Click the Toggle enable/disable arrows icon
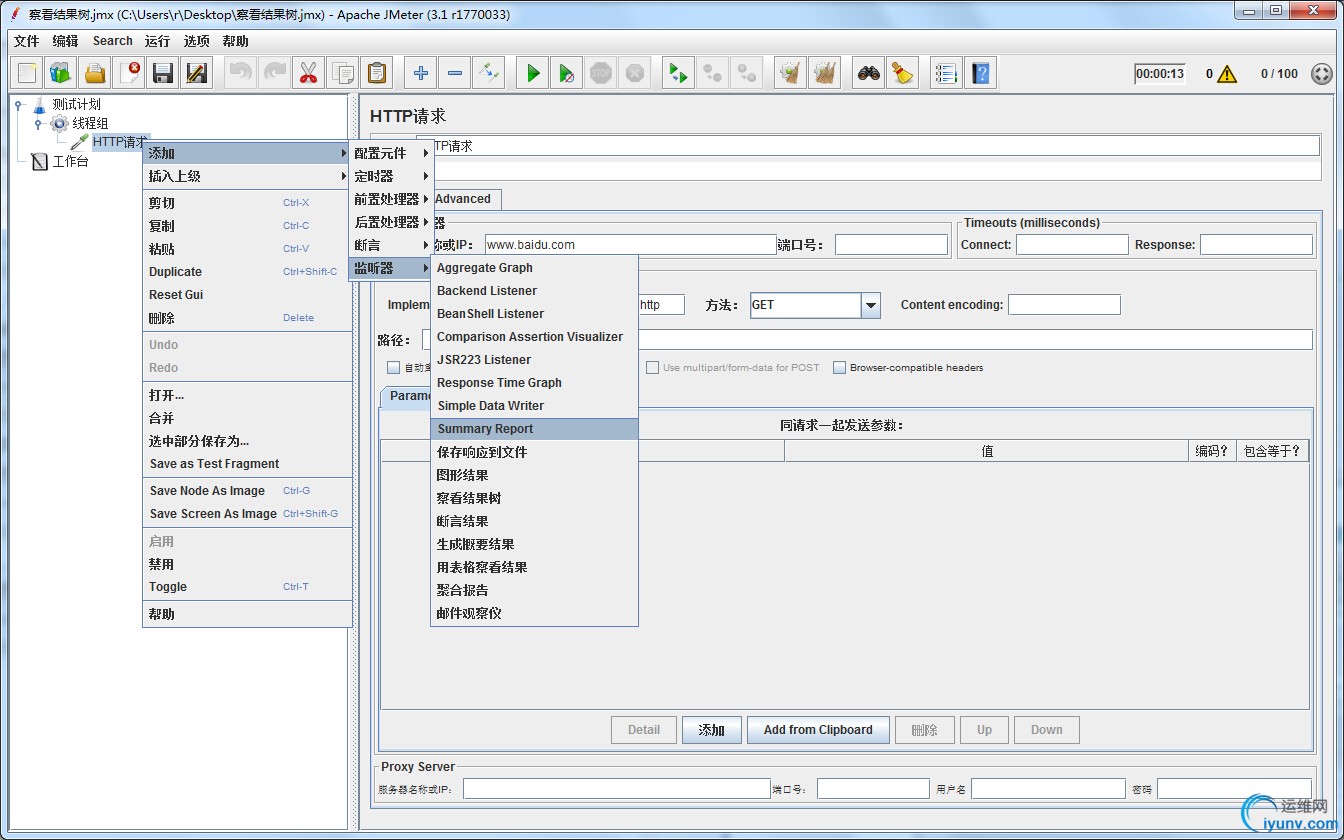 (x=489, y=73)
